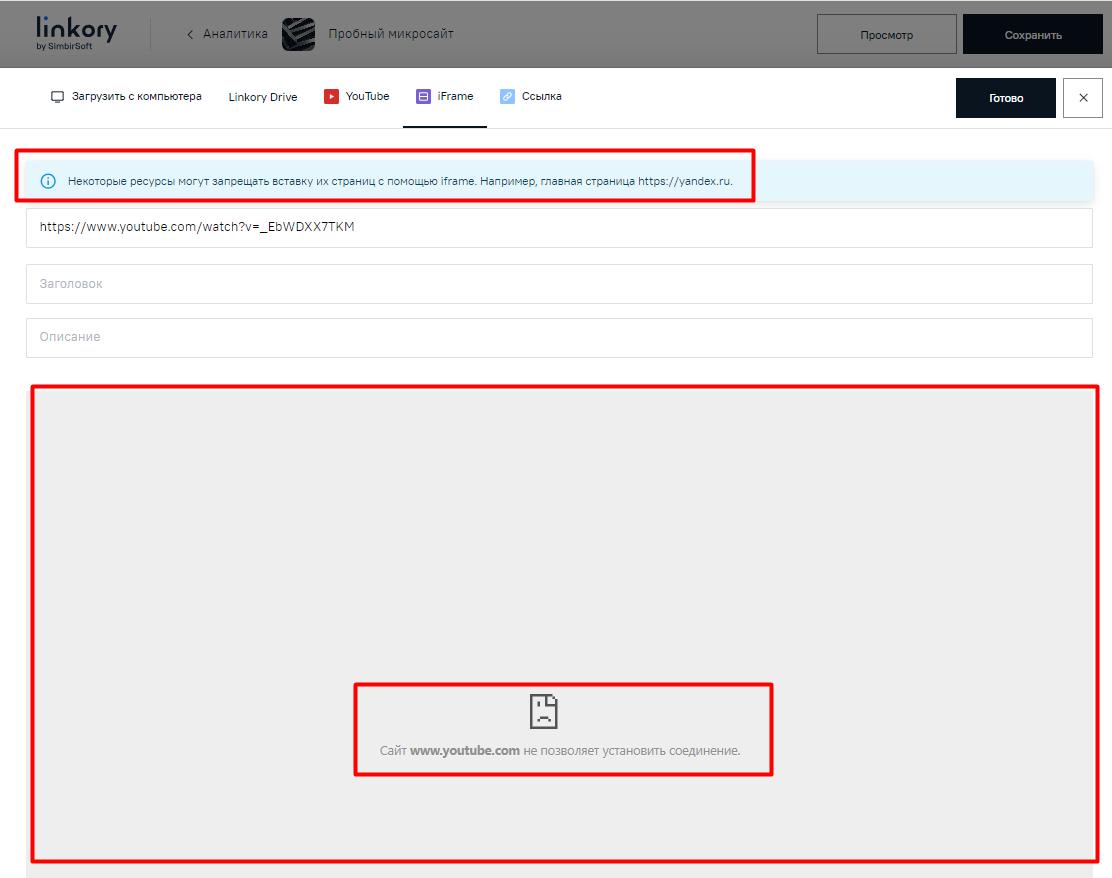
Task: Click into the Заголовок field
Action: coord(558,284)
